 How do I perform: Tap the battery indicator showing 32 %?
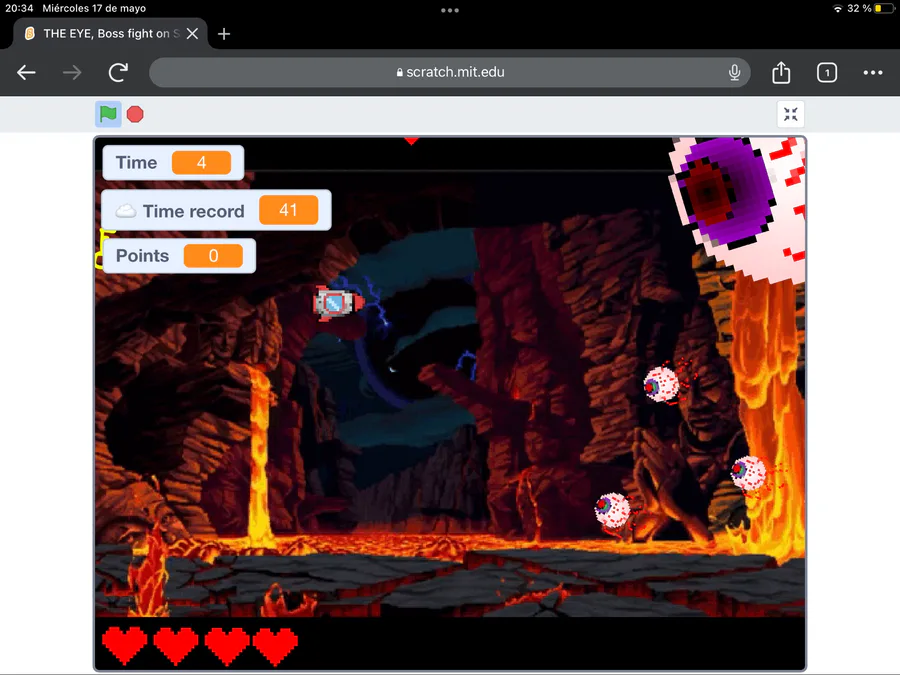click(x=870, y=8)
